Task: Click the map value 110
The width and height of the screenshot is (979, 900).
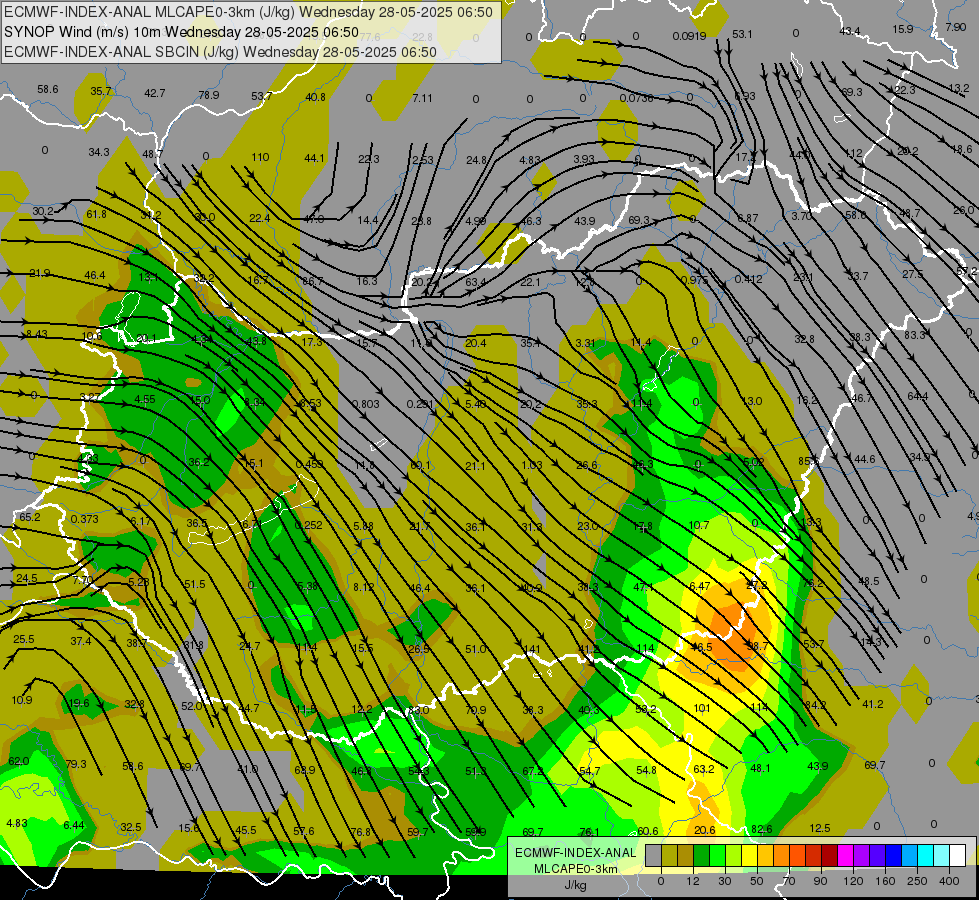Action: tap(260, 157)
